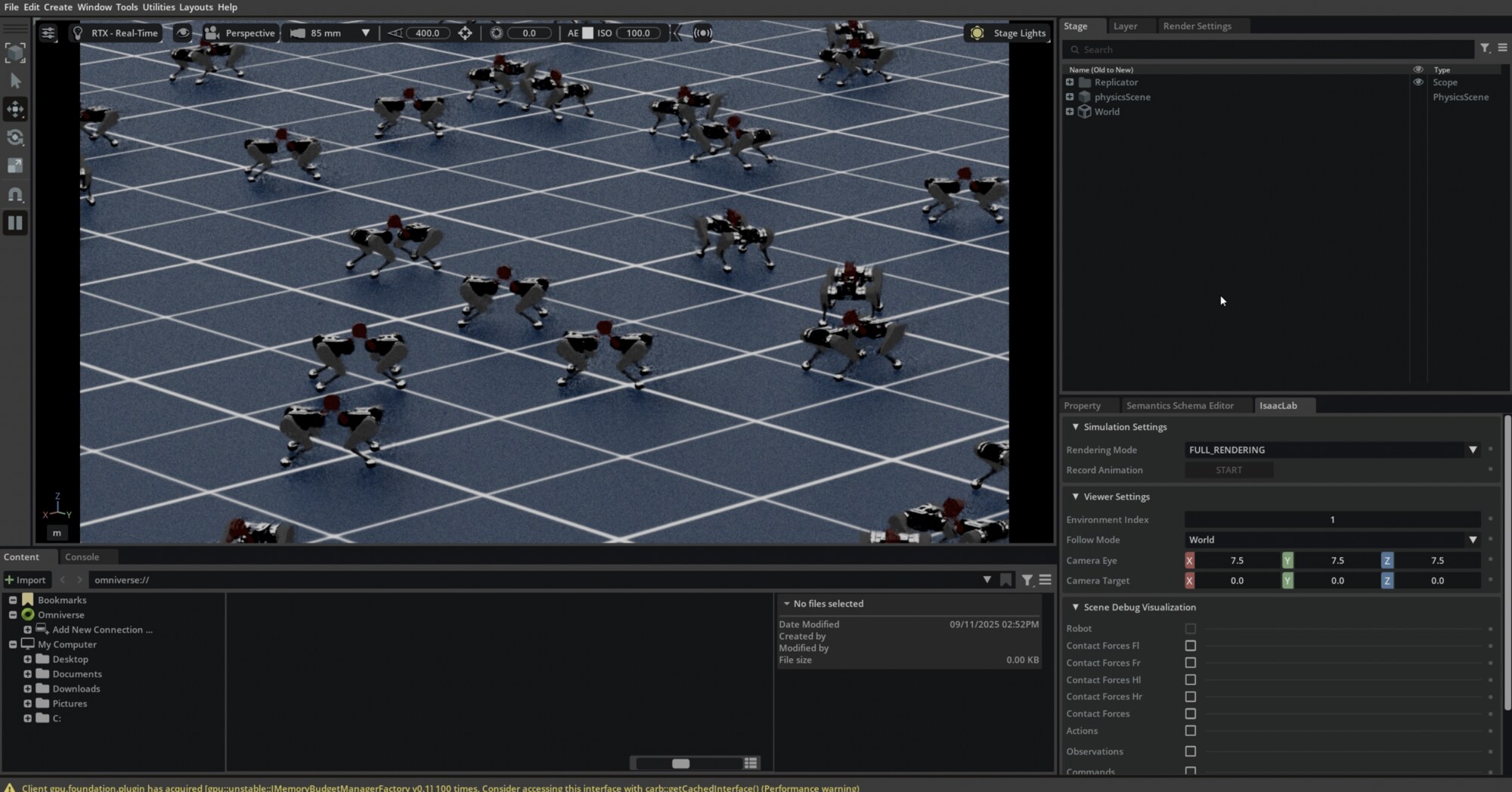Screen dimensions: 1512x792
Task: Click the eye column header in Stage
Action: [1418, 70]
